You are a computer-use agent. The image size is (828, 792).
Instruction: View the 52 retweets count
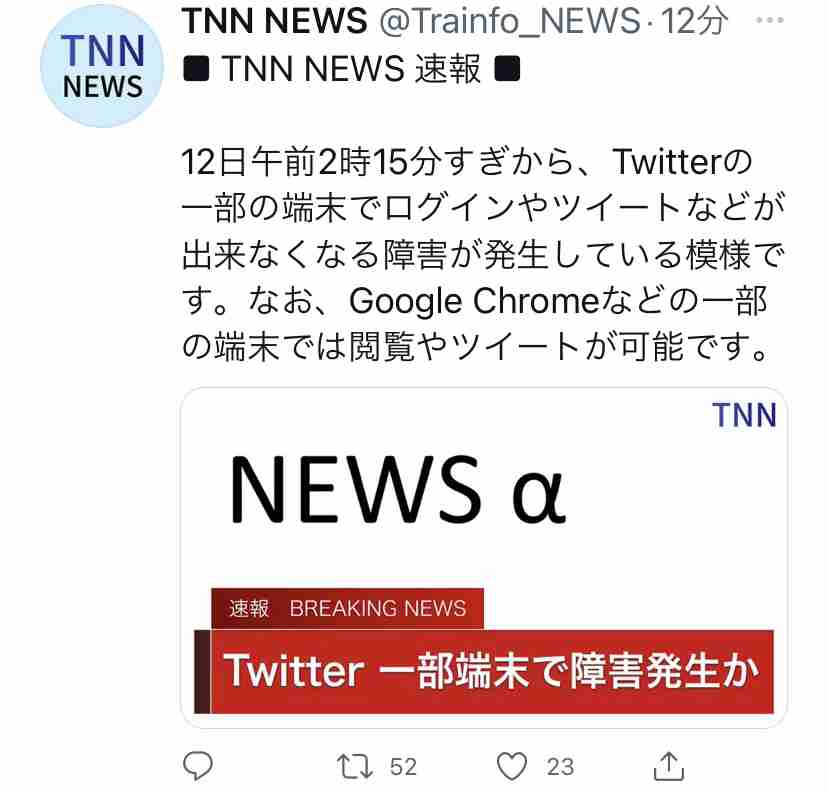(403, 767)
